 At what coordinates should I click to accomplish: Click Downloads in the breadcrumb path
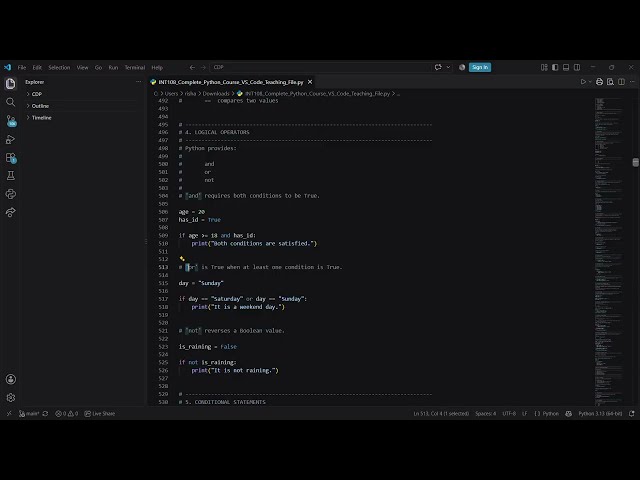[216, 93]
